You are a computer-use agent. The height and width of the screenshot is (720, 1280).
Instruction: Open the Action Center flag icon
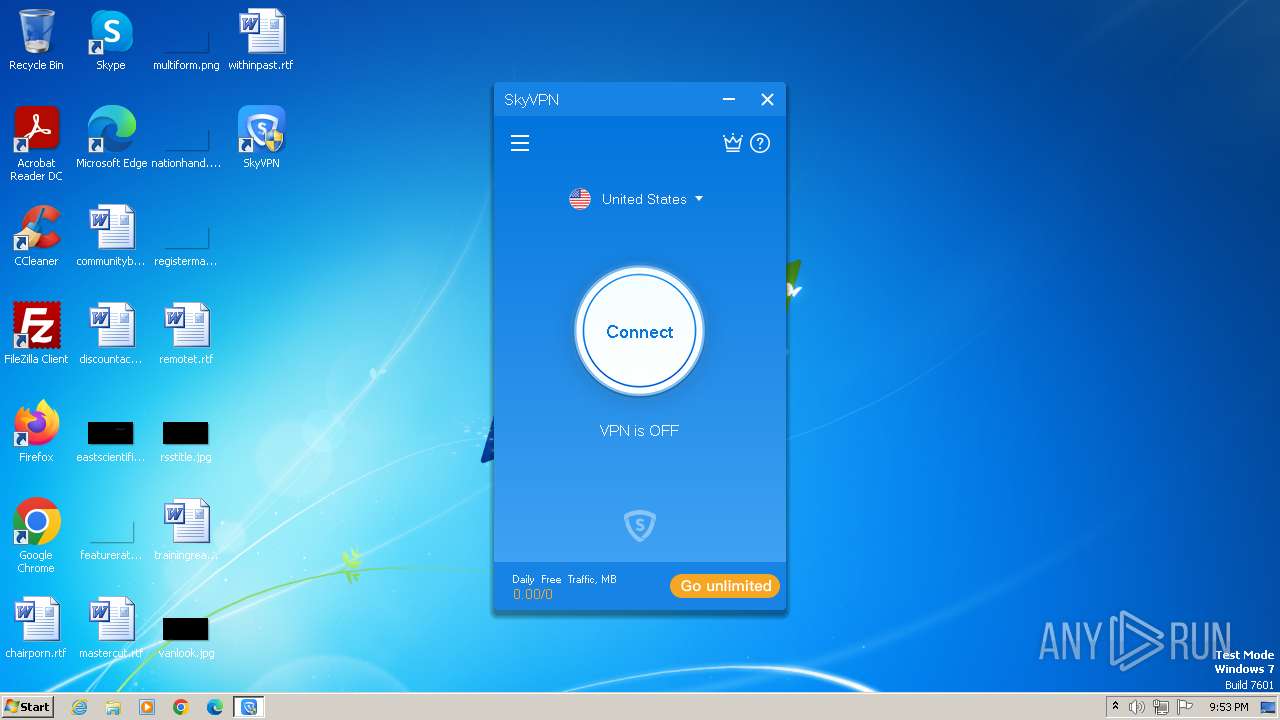[x=1186, y=707]
